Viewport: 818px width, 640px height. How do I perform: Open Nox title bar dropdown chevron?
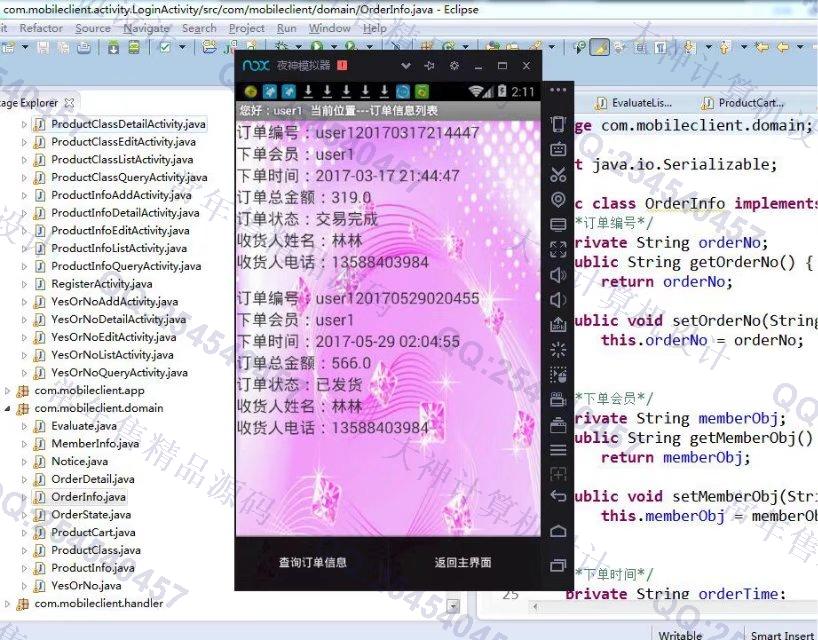[x=405, y=66]
